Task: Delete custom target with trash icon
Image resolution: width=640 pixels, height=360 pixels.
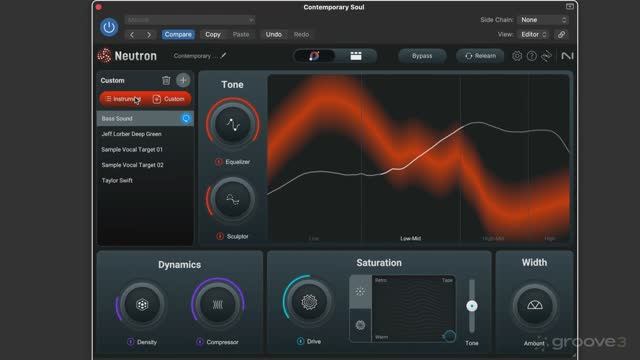Action: click(166, 80)
